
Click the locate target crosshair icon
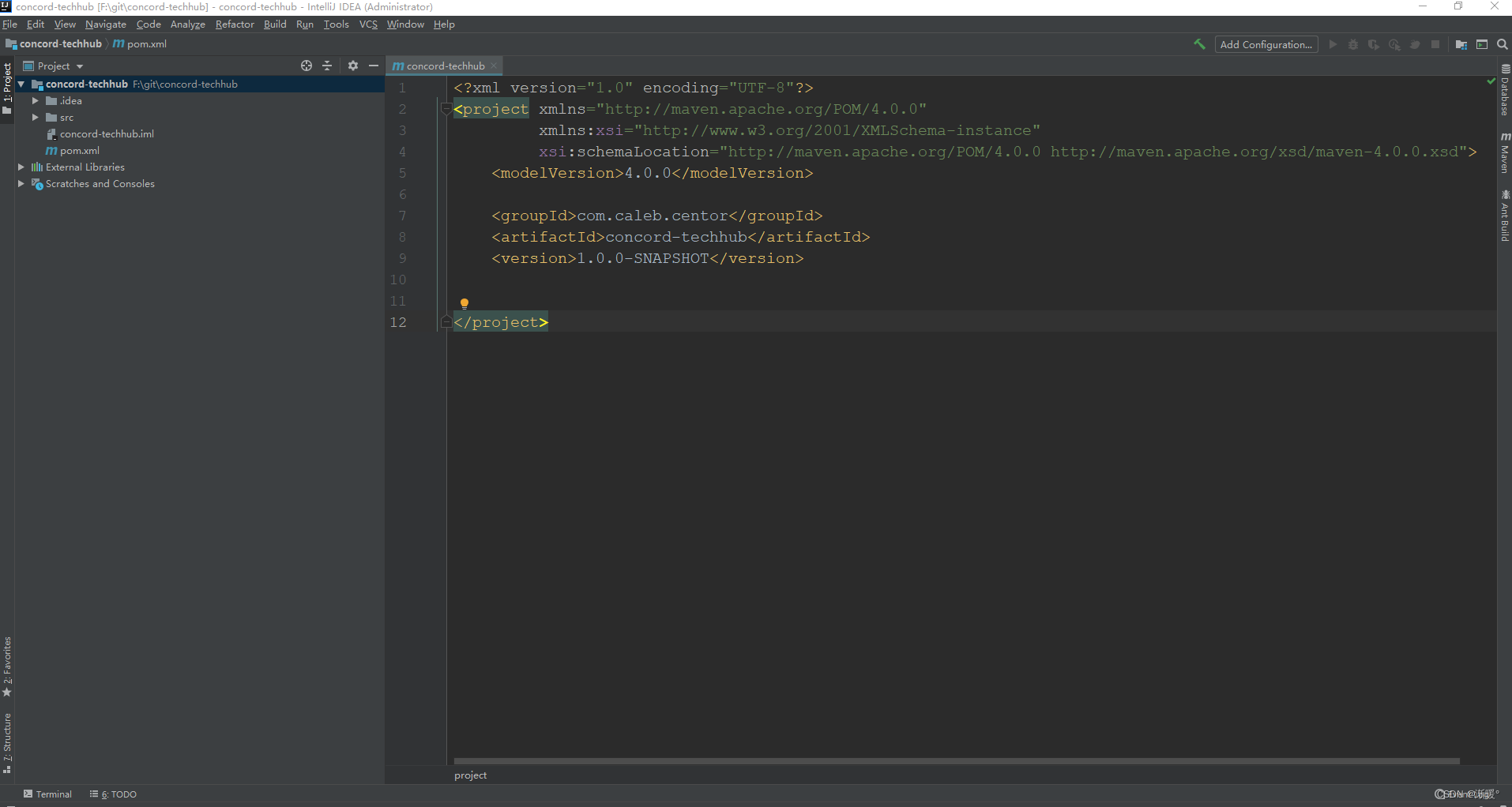coord(307,66)
